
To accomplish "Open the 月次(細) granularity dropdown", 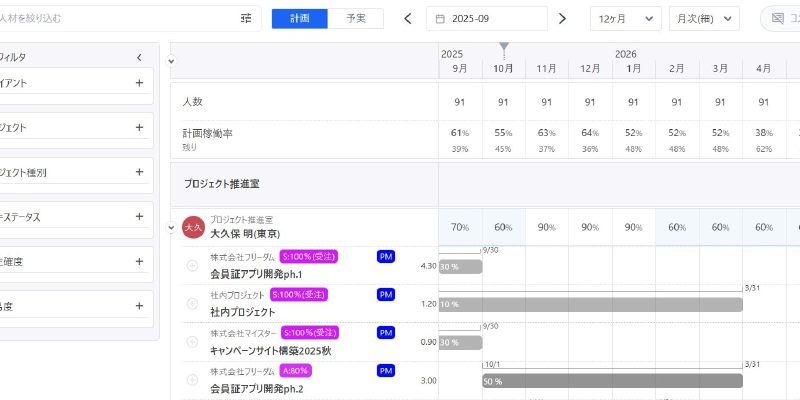I will [703, 19].
